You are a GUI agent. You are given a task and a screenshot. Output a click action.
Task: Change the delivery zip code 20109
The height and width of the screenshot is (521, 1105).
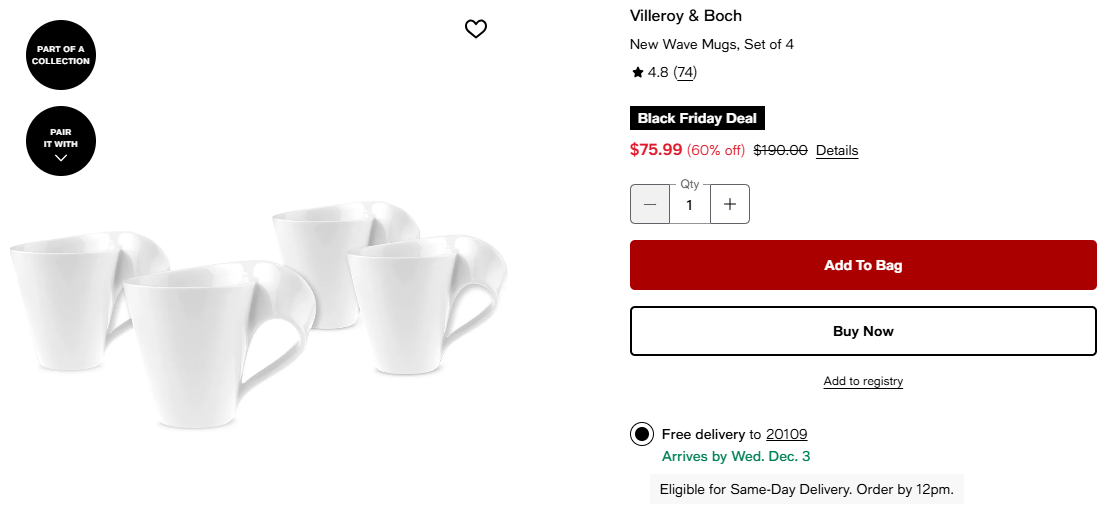click(x=786, y=434)
